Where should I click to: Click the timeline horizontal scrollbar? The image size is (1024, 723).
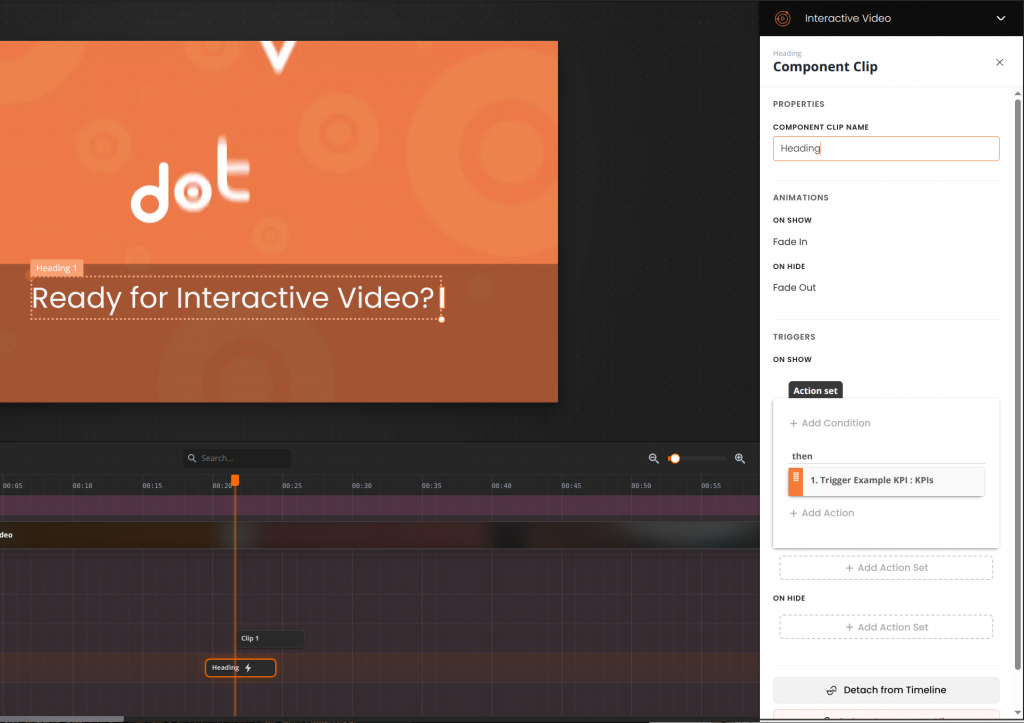(x=61, y=719)
